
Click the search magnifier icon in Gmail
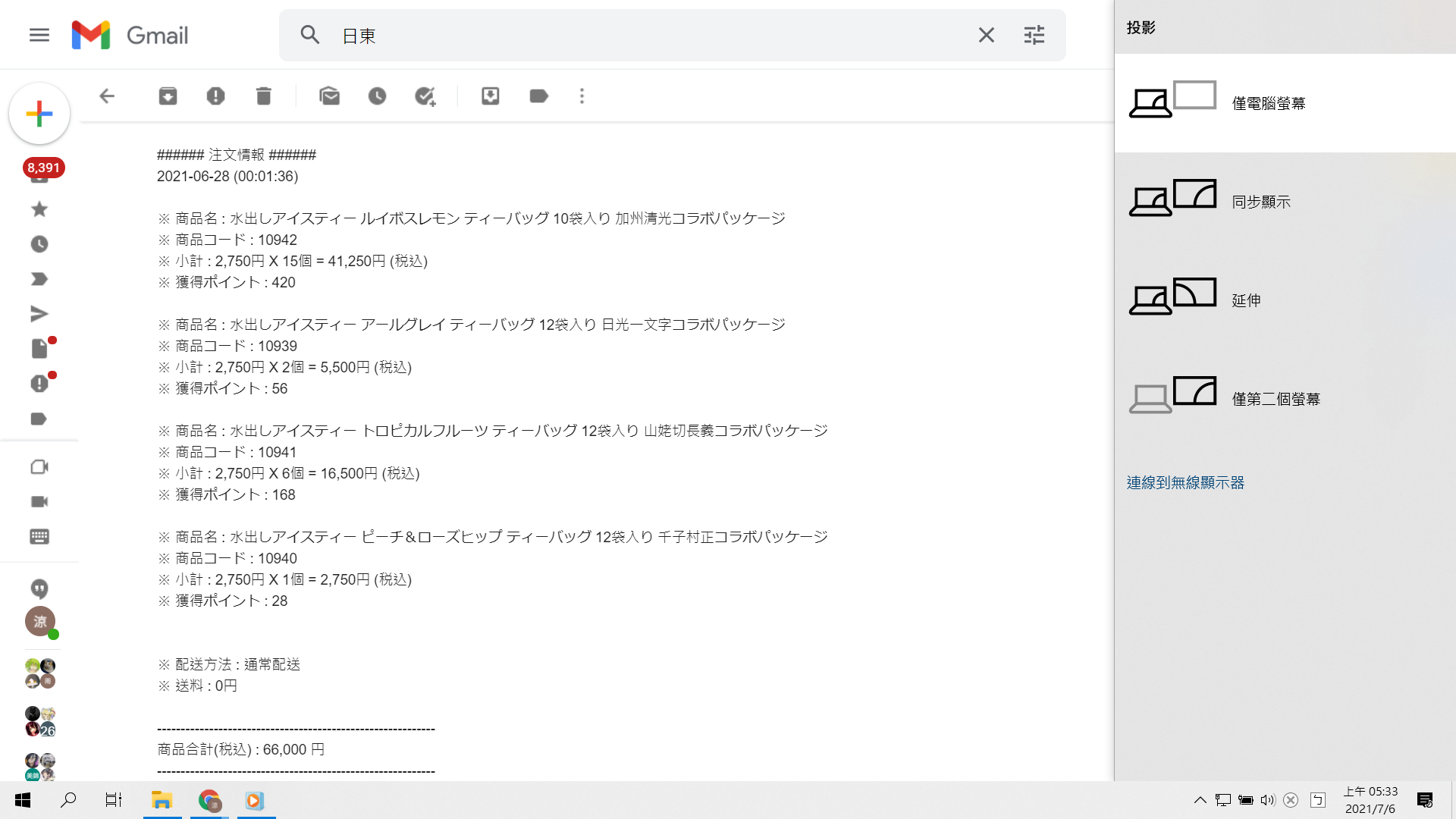309,35
